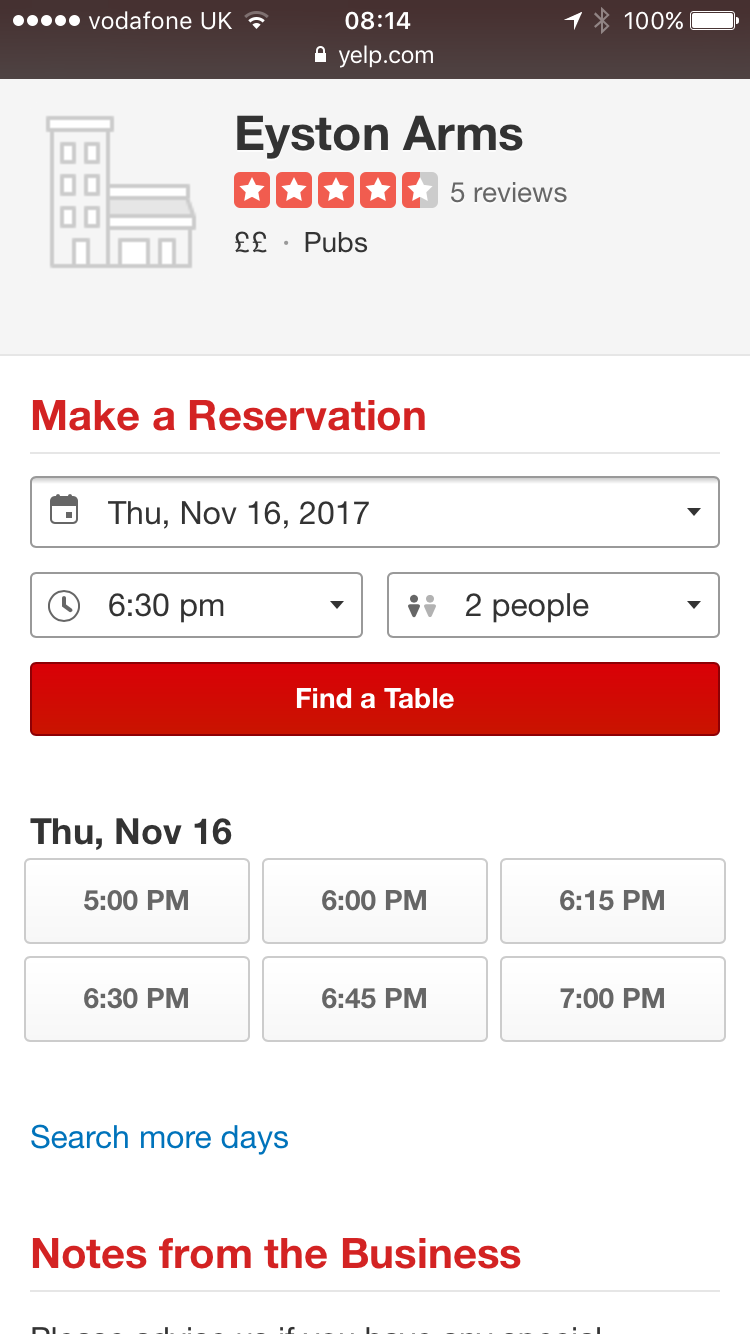Viewport: 750px width, 1334px height.
Task: Click the people icon in party size field
Action: point(422,606)
